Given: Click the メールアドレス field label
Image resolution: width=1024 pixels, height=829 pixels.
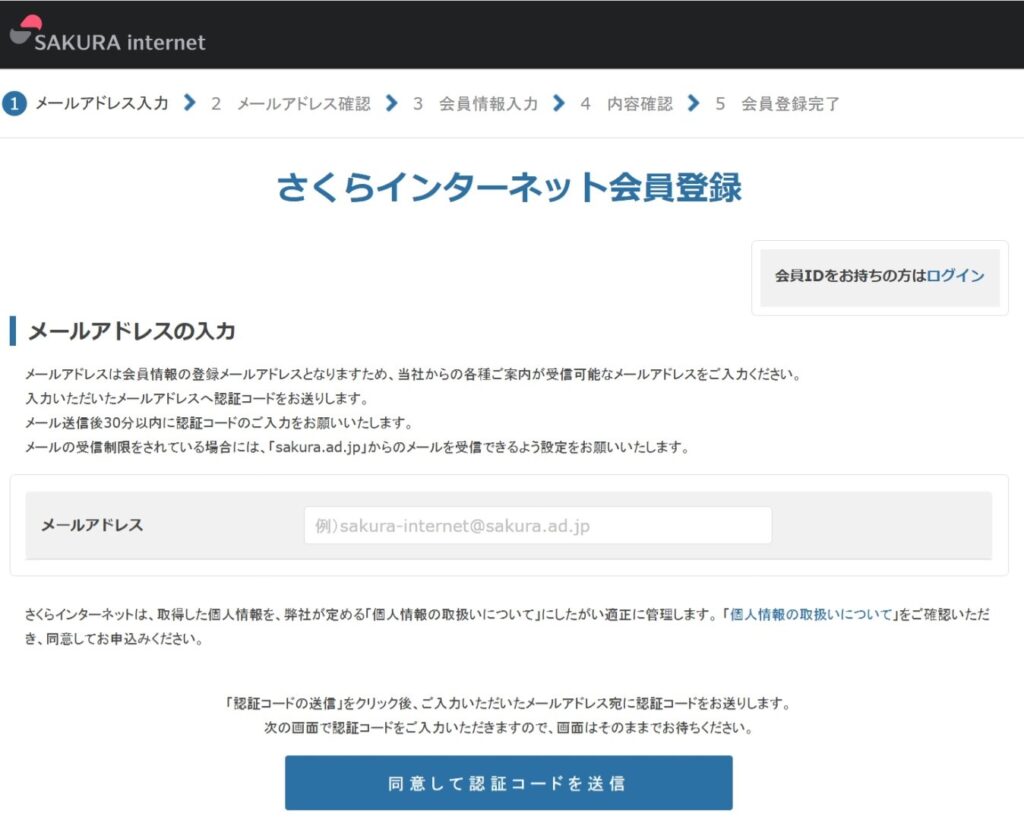Looking at the screenshot, I should [92, 526].
